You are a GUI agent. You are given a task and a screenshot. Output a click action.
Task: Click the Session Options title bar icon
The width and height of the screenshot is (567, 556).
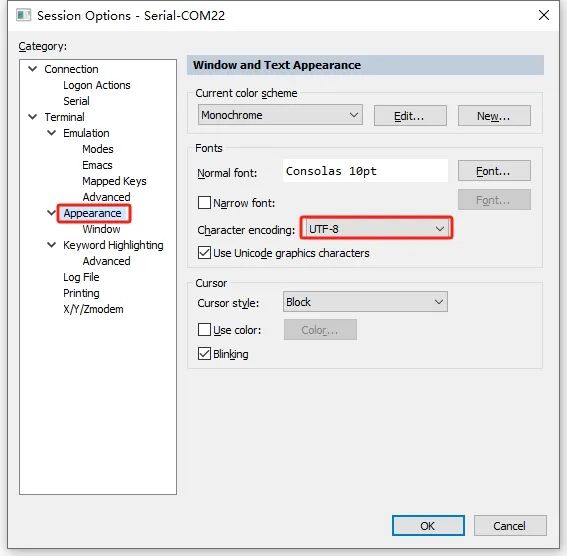click(x=24, y=15)
